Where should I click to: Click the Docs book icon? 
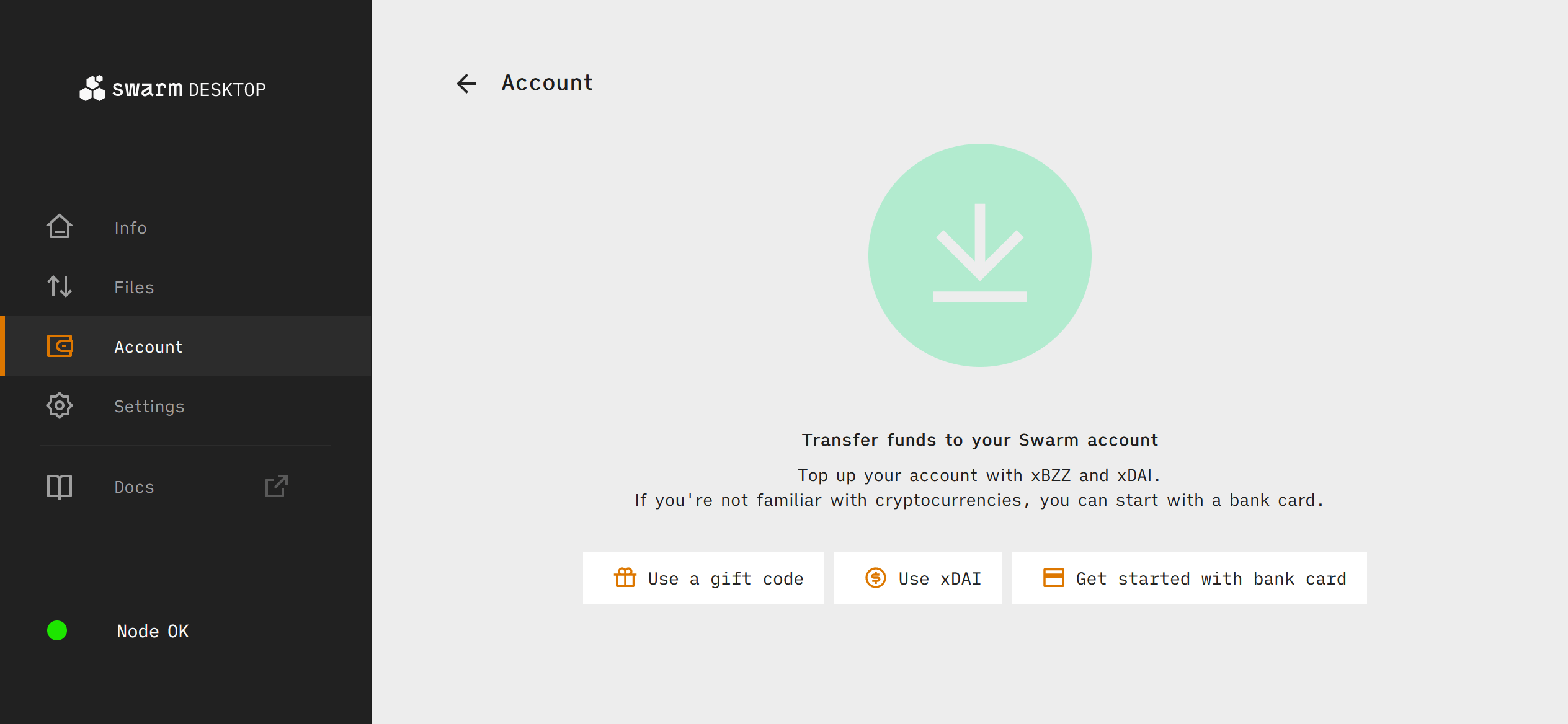pos(60,487)
